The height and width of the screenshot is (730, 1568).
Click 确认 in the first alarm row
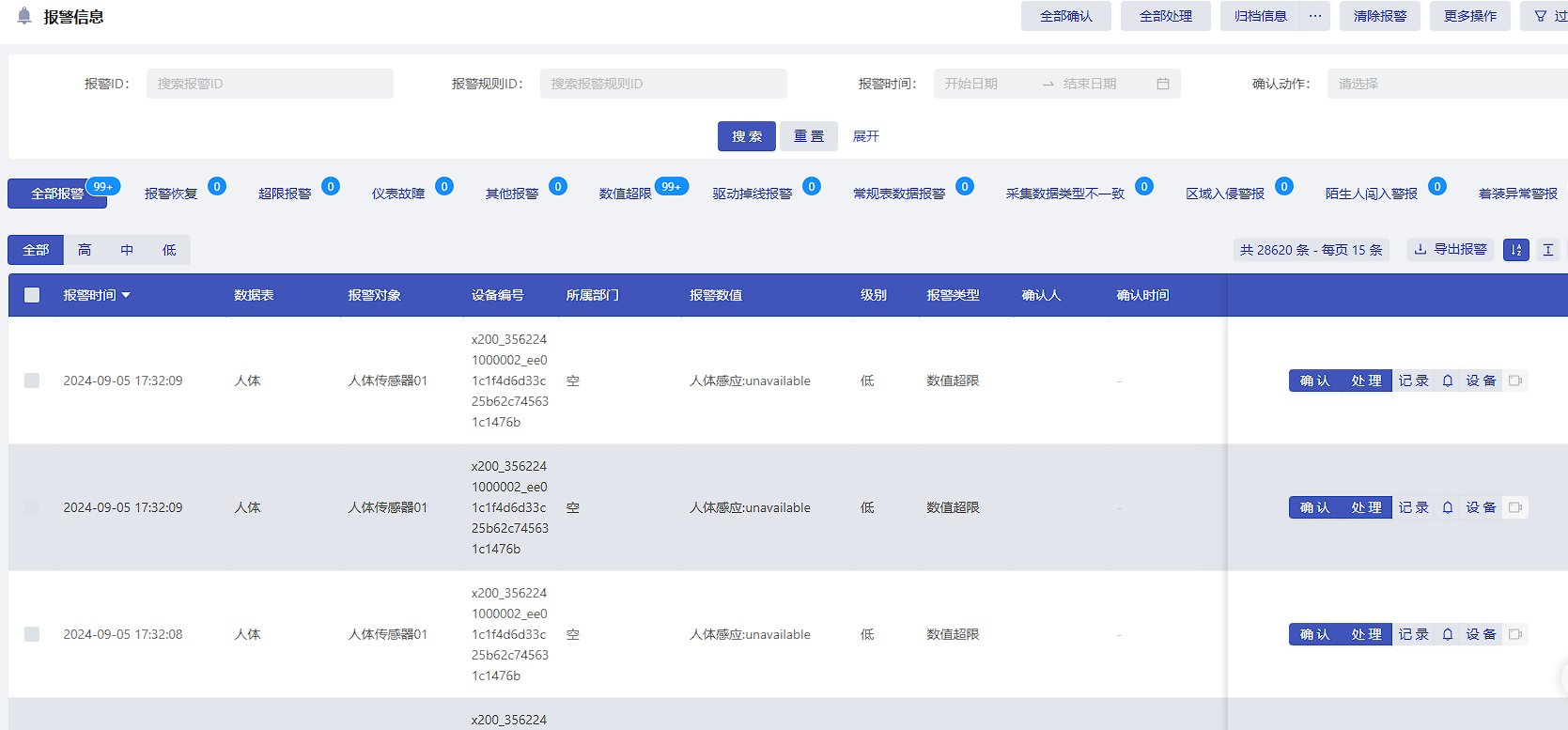tap(1314, 381)
